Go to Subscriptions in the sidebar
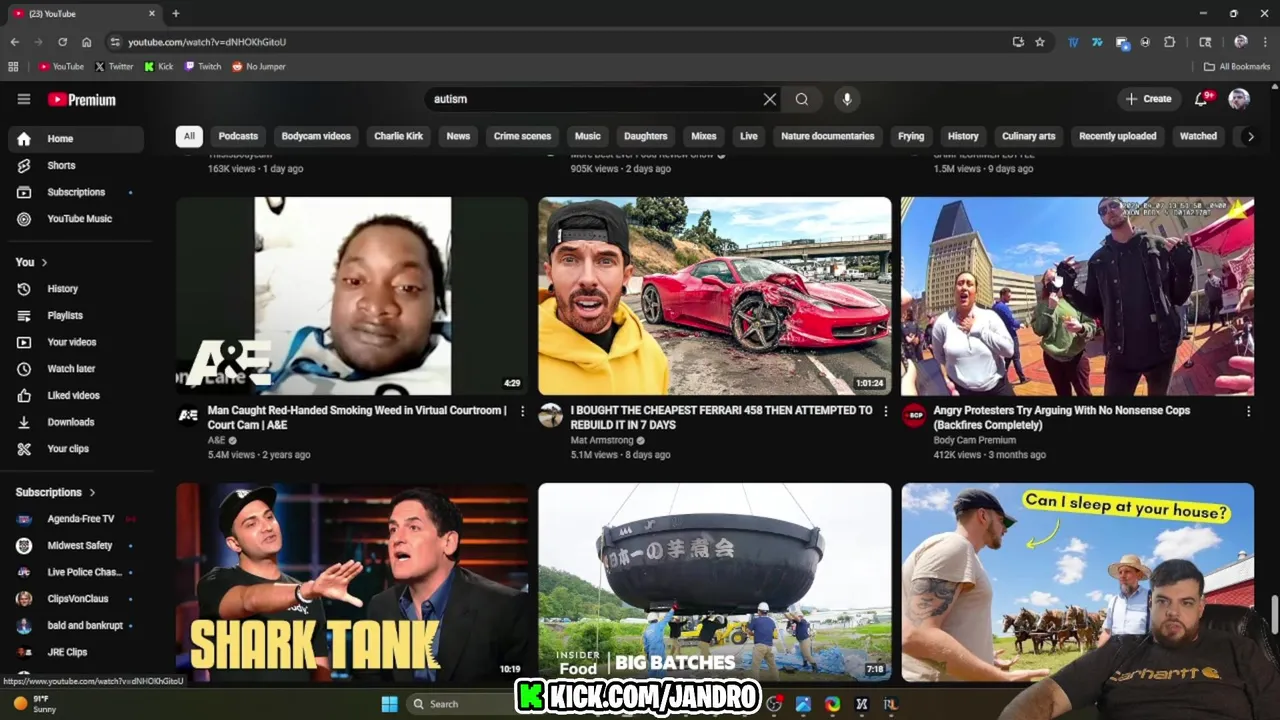 pos(76,192)
